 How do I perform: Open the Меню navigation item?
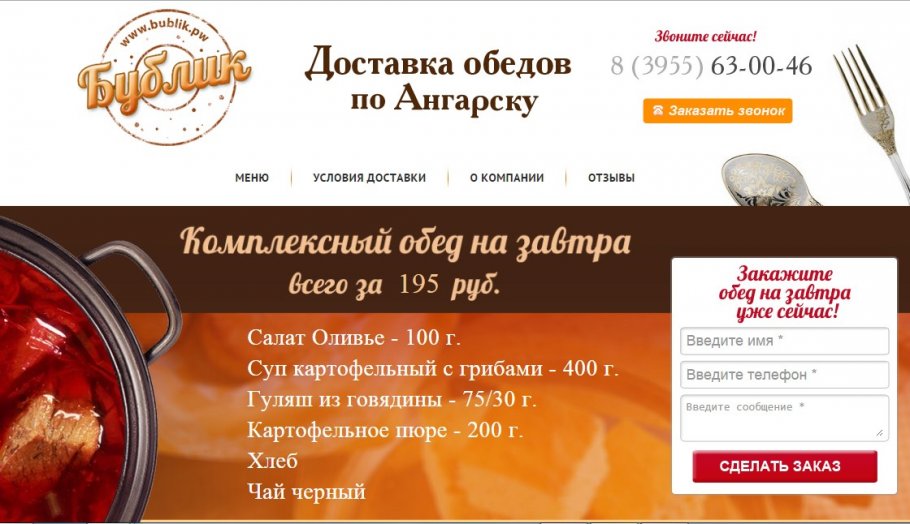252,178
